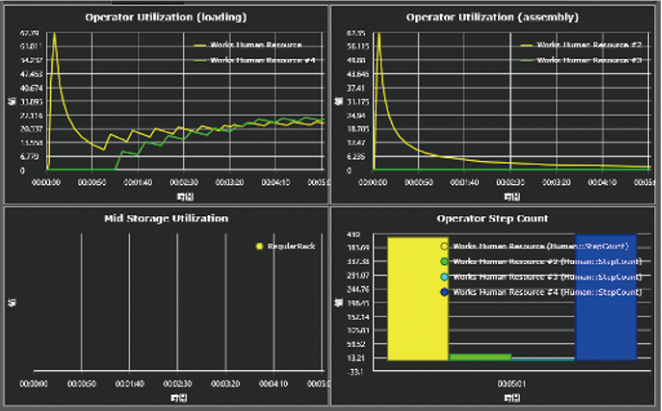This screenshot has width=662, height=411.
Task: Click the cyan Human Resource #3 step count marker
Action: [x=446, y=276]
